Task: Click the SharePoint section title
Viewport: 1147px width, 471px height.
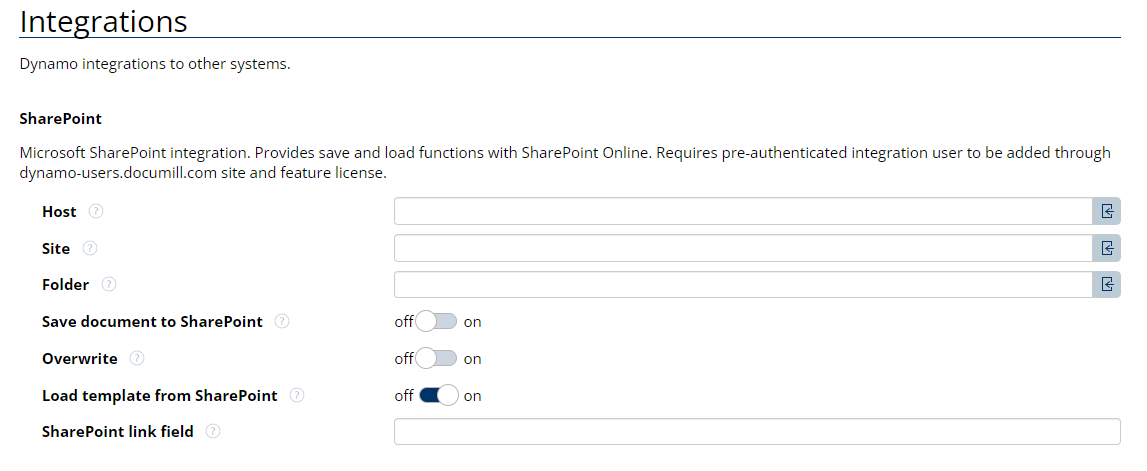Action: (x=60, y=118)
